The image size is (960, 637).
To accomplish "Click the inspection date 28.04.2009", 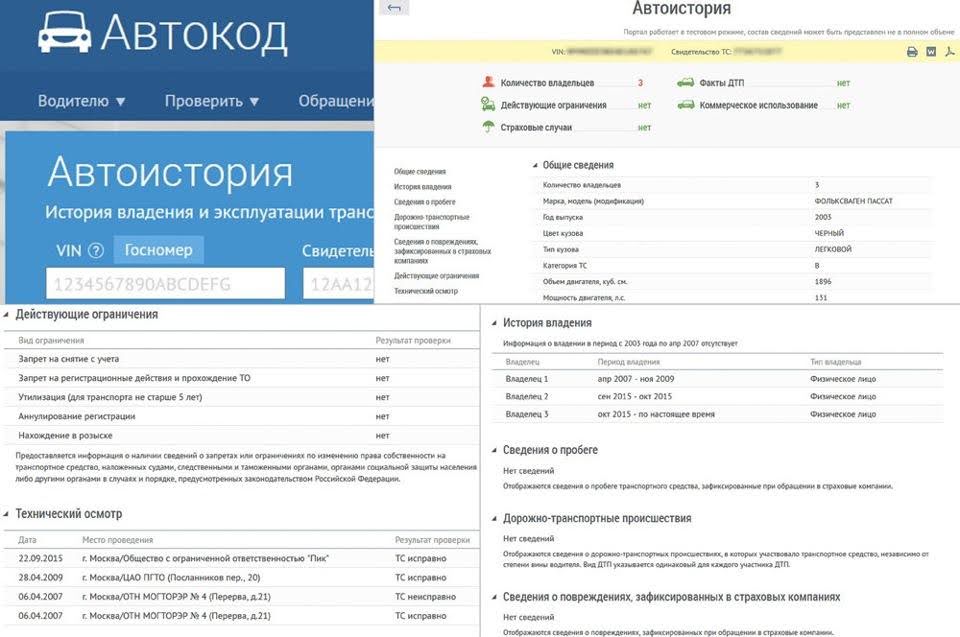I will (40, 578).
